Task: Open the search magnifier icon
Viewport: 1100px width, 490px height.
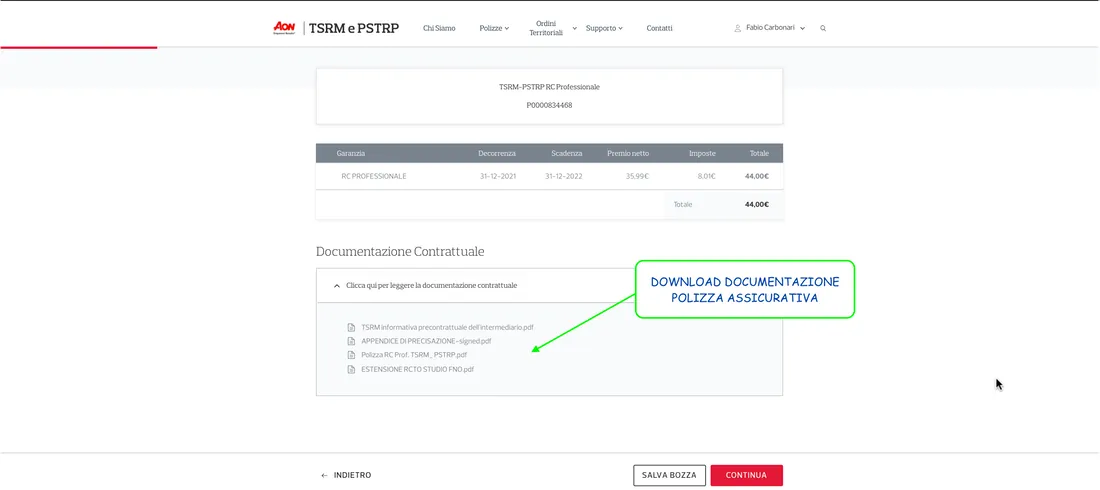Action: point(823,28)
